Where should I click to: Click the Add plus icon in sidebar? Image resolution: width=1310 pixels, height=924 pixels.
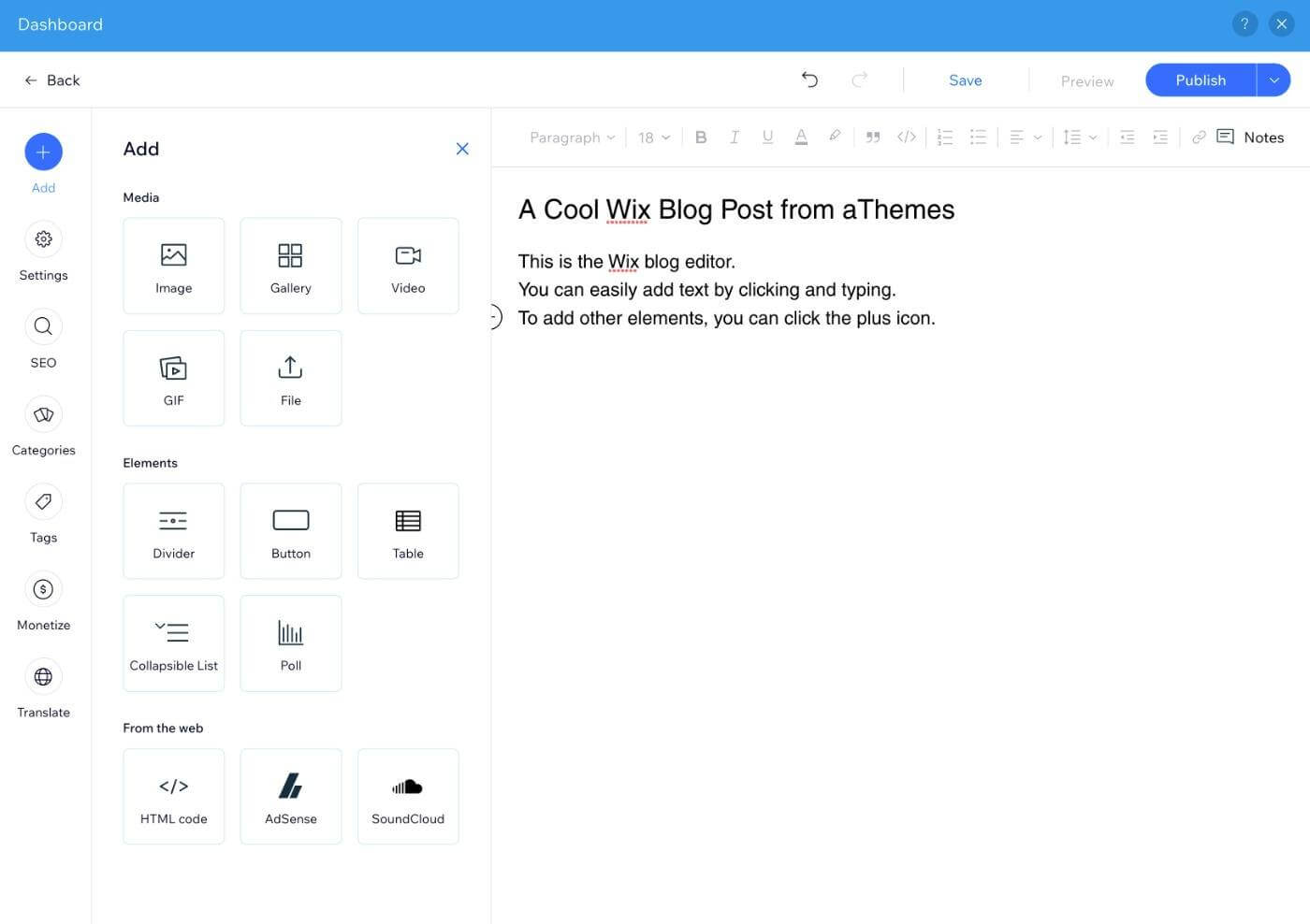point(43,152)
